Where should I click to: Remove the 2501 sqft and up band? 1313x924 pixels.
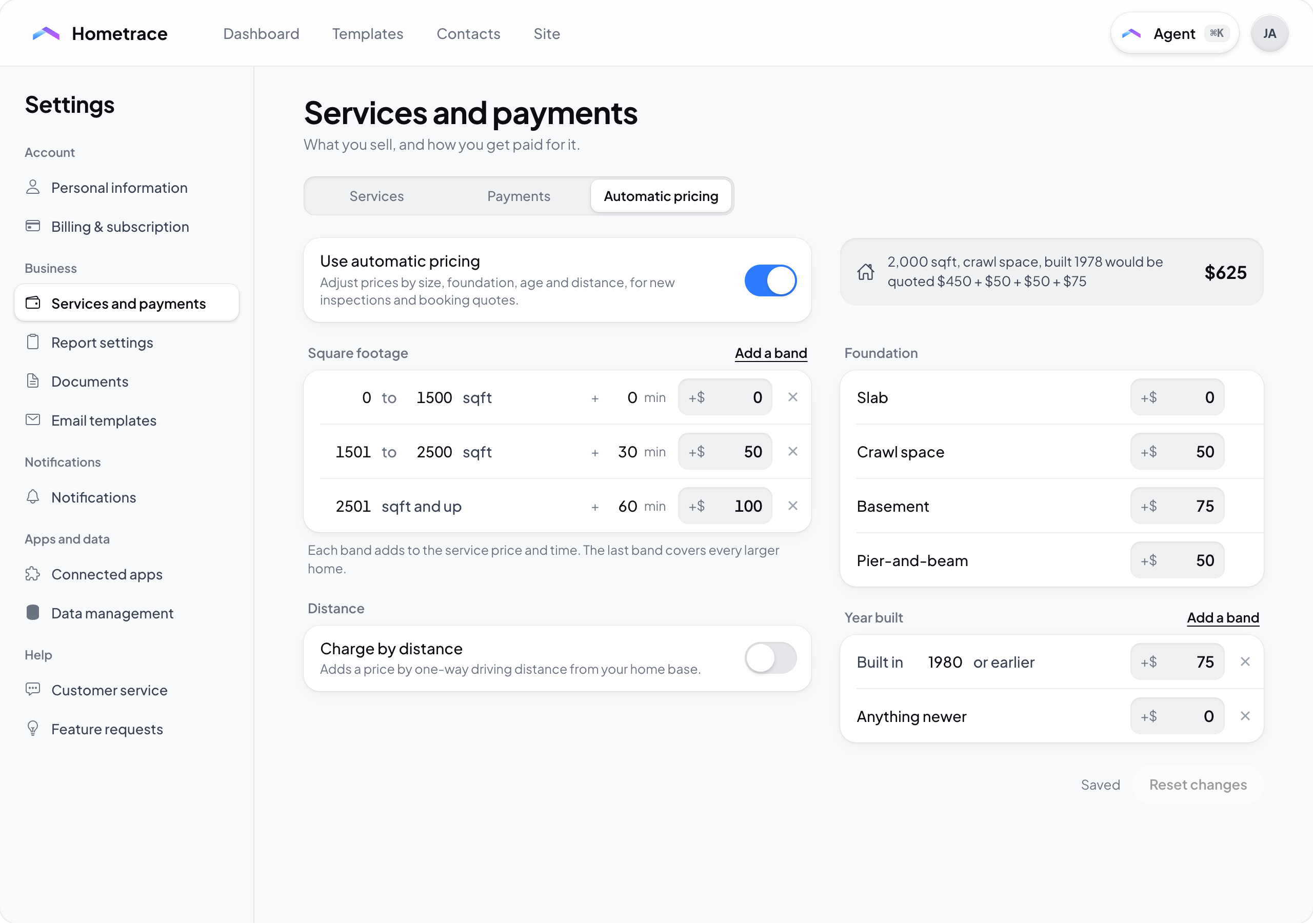792,506
